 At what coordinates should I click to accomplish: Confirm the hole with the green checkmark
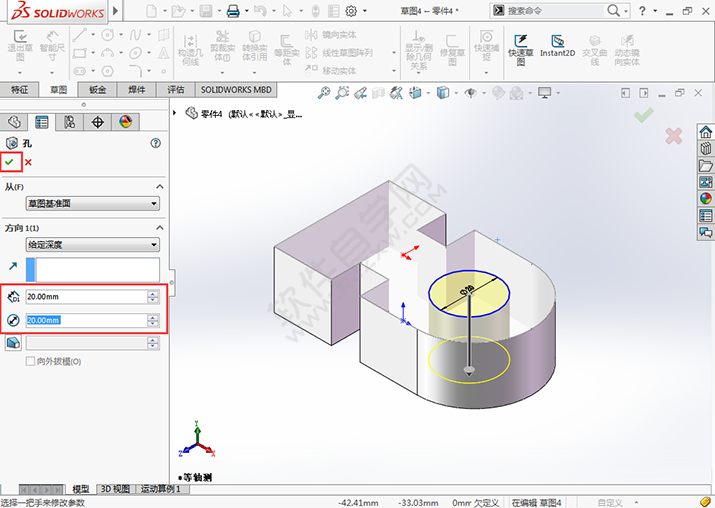[x=10, y=162]
